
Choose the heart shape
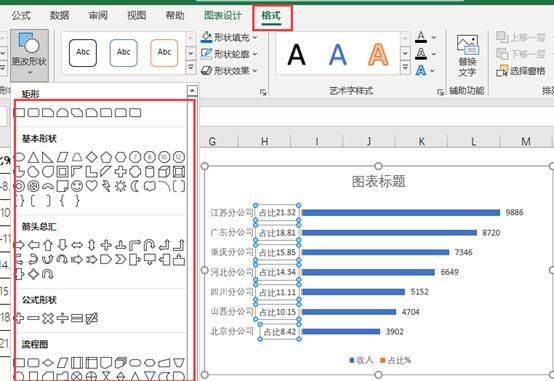tap(92, 186)
